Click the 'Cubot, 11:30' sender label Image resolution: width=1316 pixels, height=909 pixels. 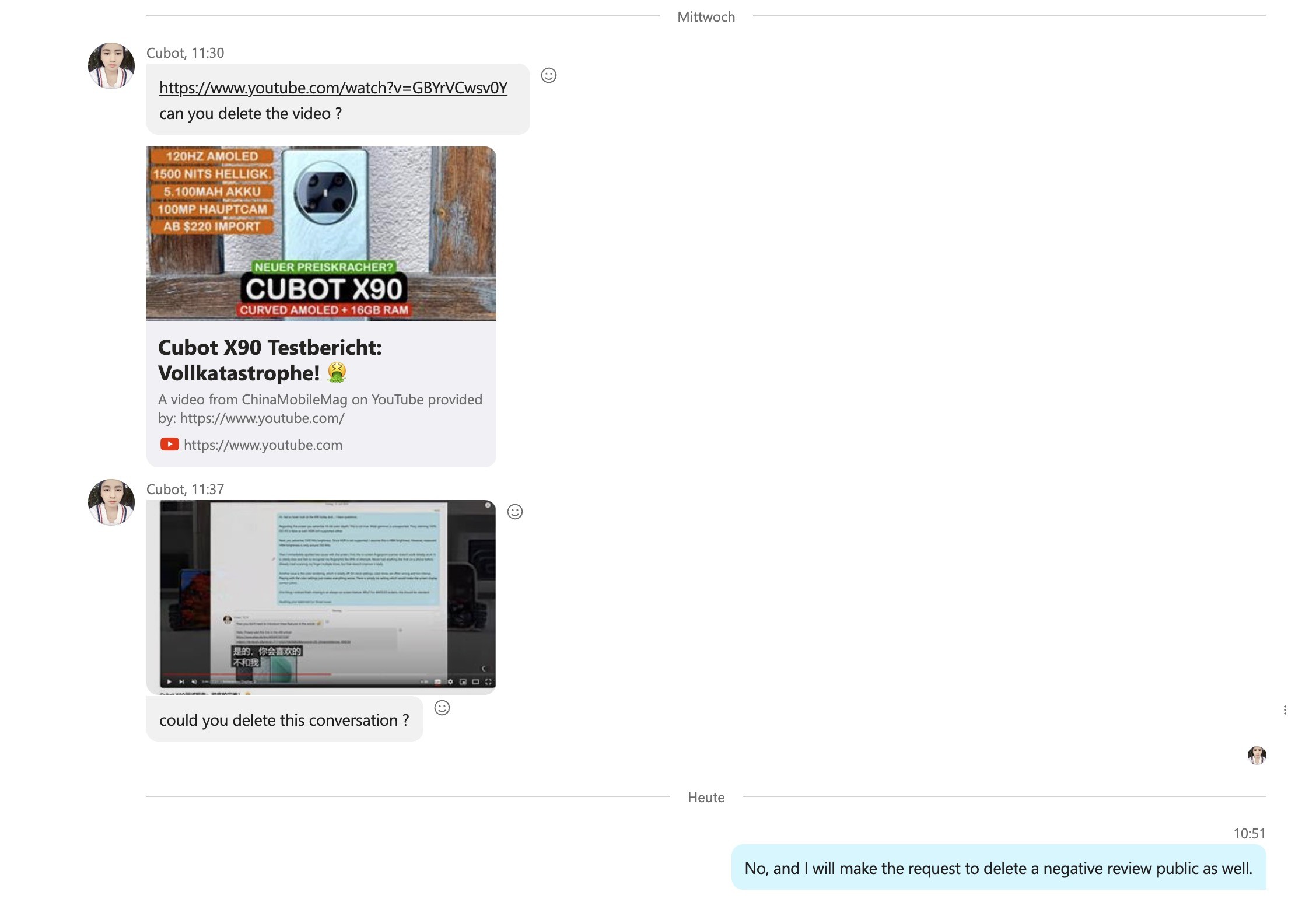[185, 53]
